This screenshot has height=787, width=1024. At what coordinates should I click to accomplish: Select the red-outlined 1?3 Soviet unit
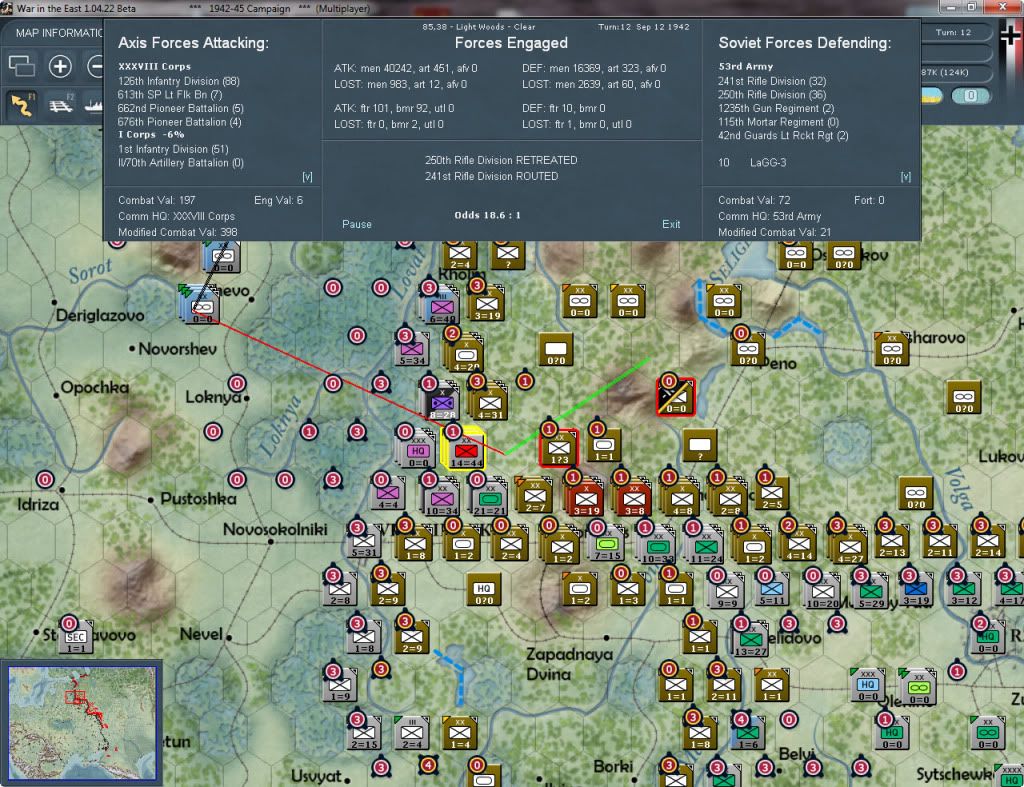[x=559, y=449]
